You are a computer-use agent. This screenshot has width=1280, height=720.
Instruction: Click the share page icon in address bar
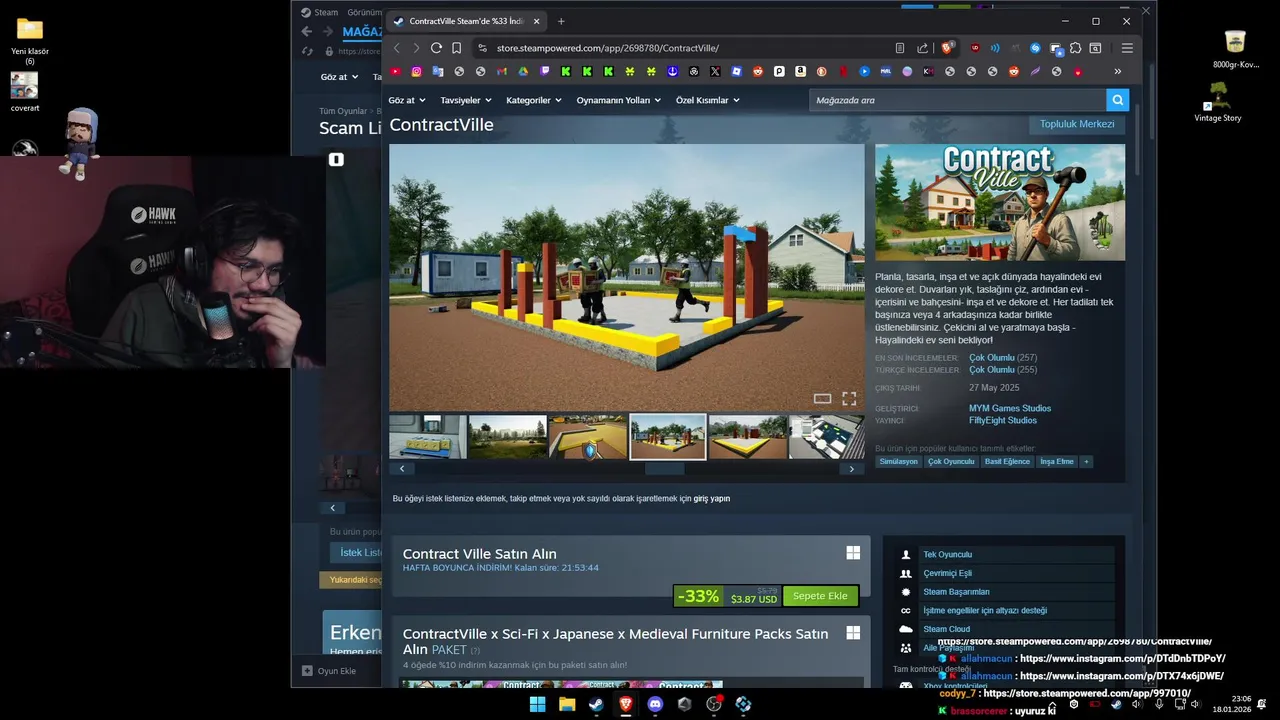click(x=922, y=48)
